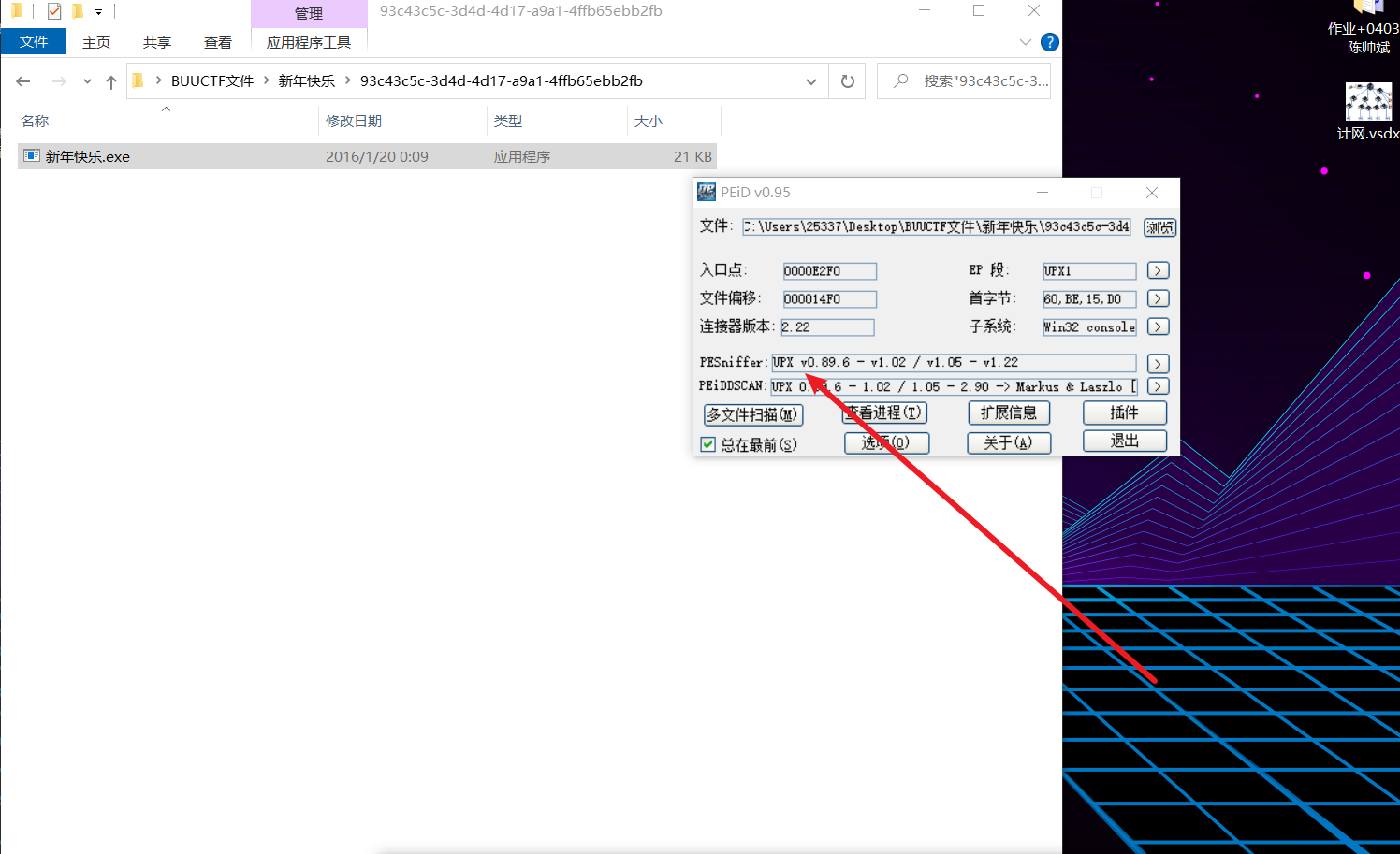Open 首字节 disassembler arrow button
Viewport: 1400px width, 854px height.
pyautogui.click(x=1158, y=298)
